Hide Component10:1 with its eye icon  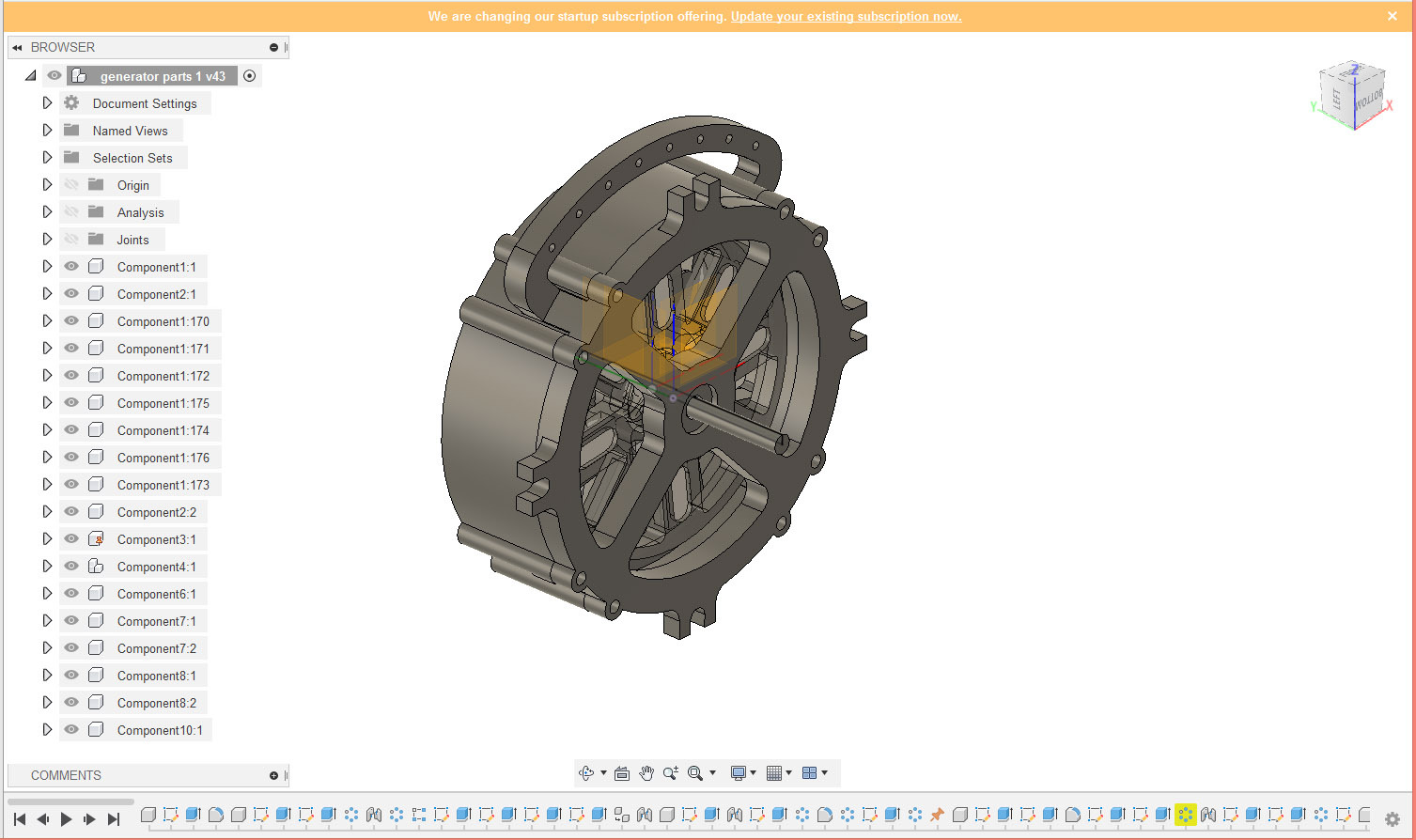pos(70,729)
